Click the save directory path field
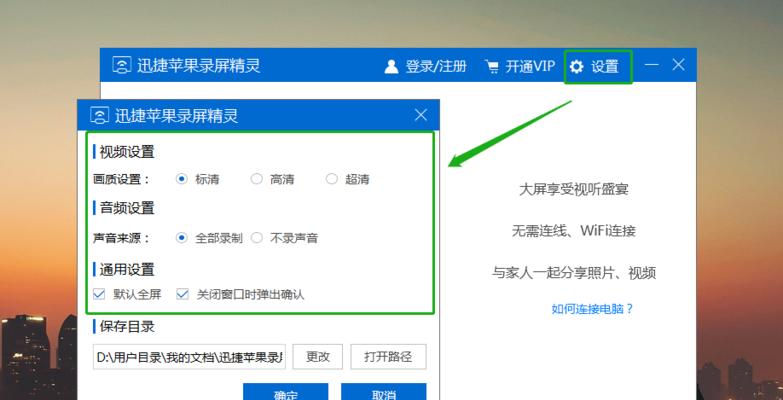The image size is (783, 400). [x=189, y=357]
